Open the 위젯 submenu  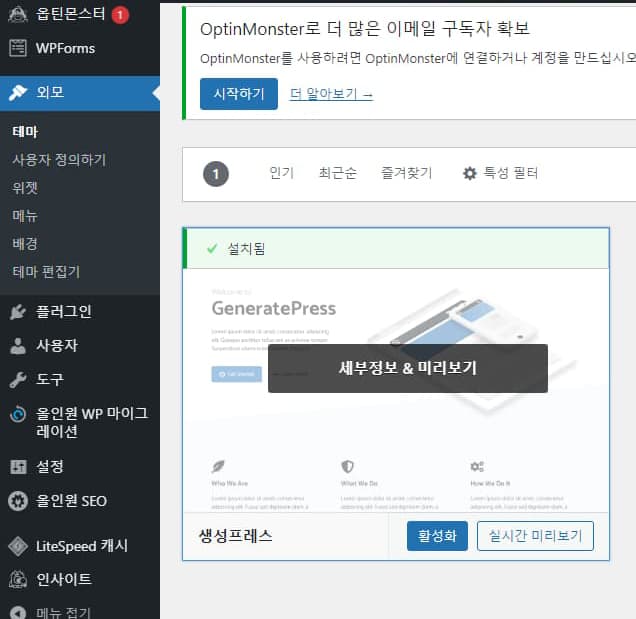click(x=25, y=187)
